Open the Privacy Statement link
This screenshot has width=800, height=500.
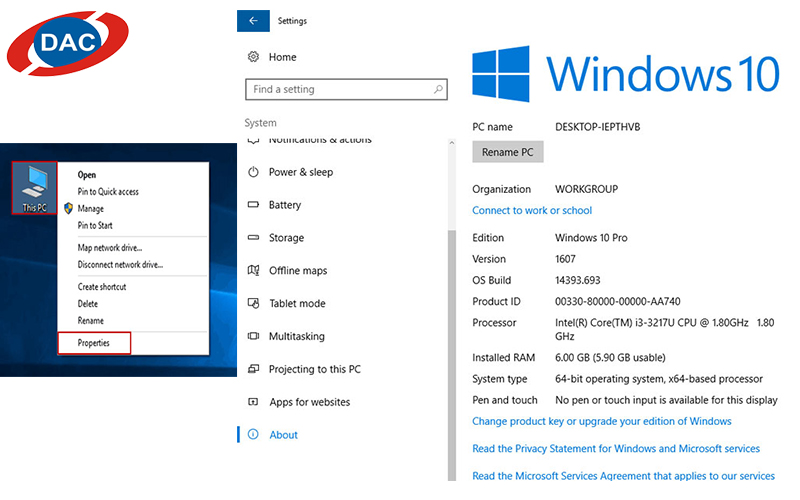616,448
